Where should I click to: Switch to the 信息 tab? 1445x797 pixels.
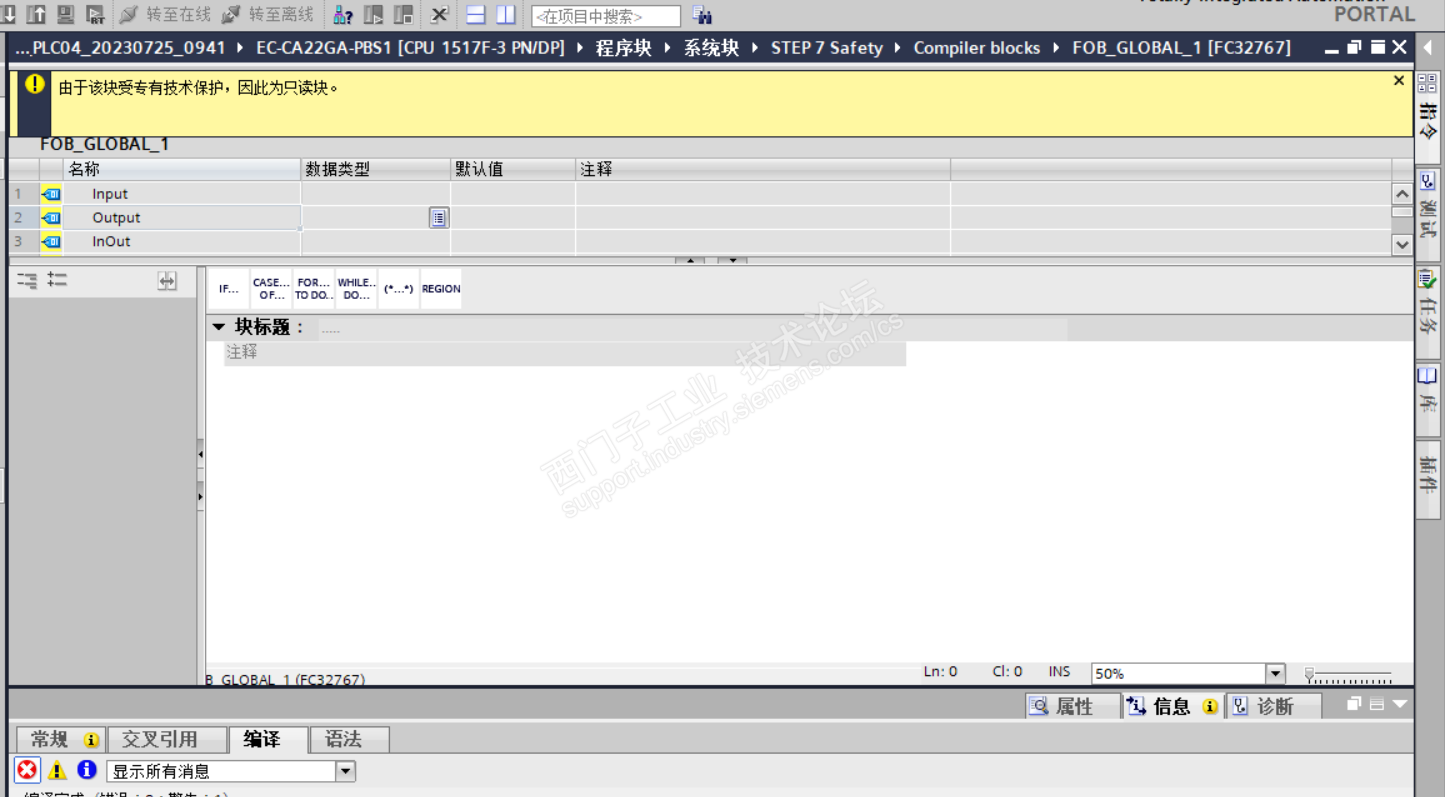click(1173, 707)
